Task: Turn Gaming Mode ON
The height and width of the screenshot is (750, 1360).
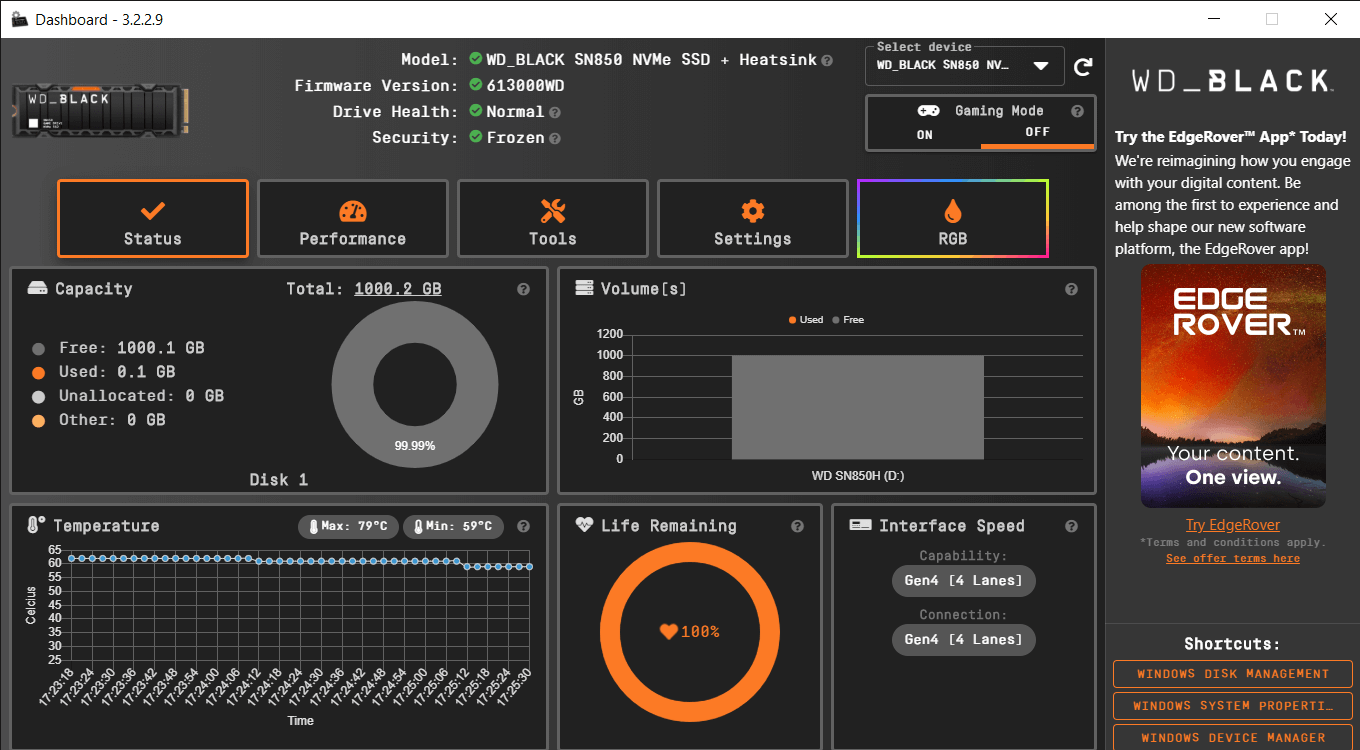Action: (925, 134)
